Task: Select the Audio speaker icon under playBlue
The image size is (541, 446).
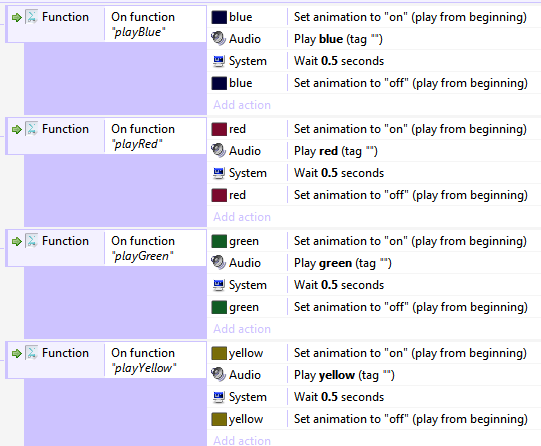Action: pyautogui.click(x=219, y=39)
